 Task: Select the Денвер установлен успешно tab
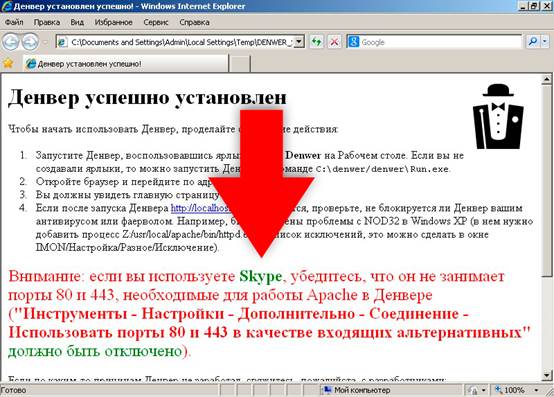[x=126, y=64]
